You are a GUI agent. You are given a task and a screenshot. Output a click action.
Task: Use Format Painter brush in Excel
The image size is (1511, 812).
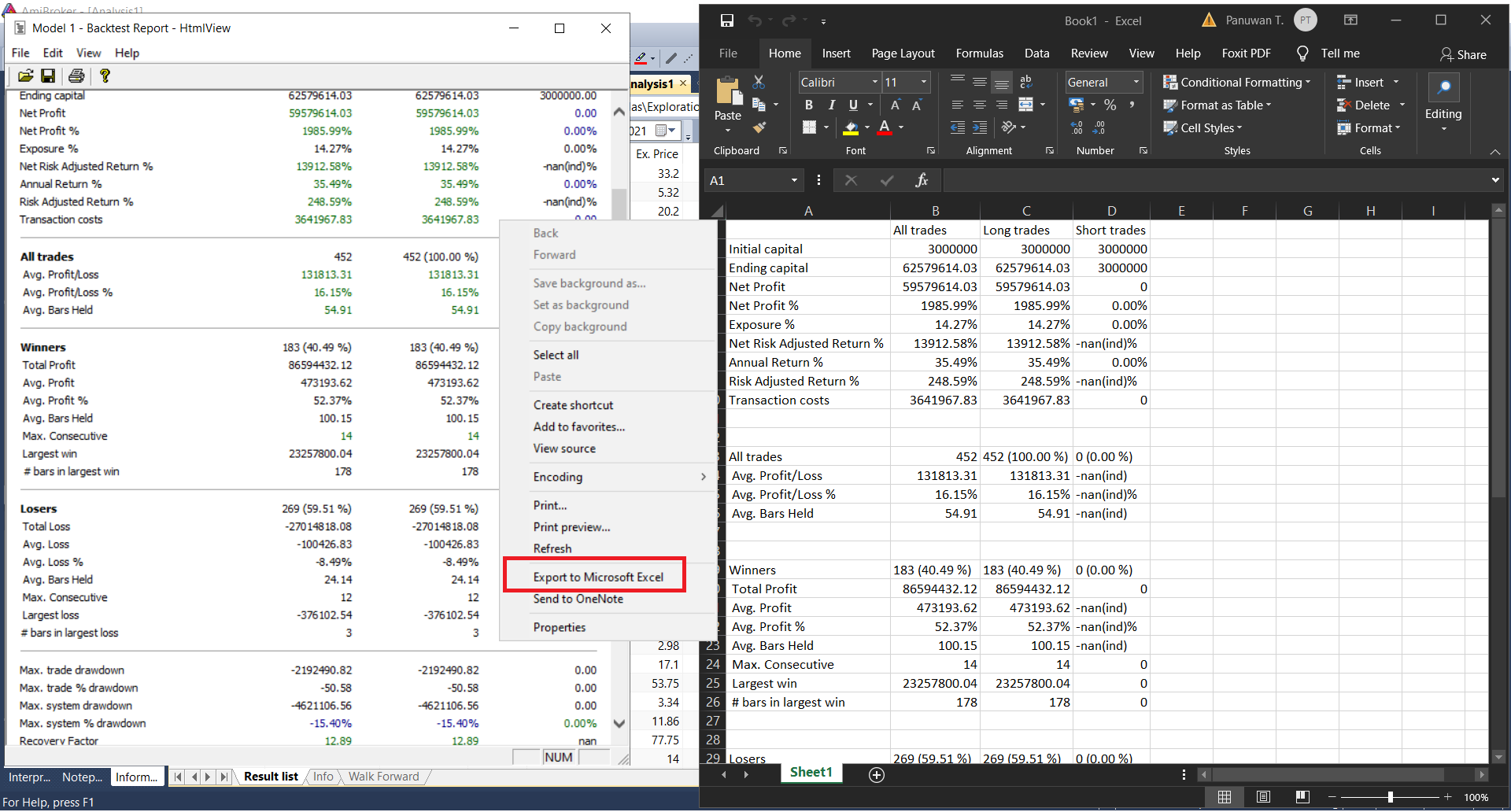[x=759, y=127]
